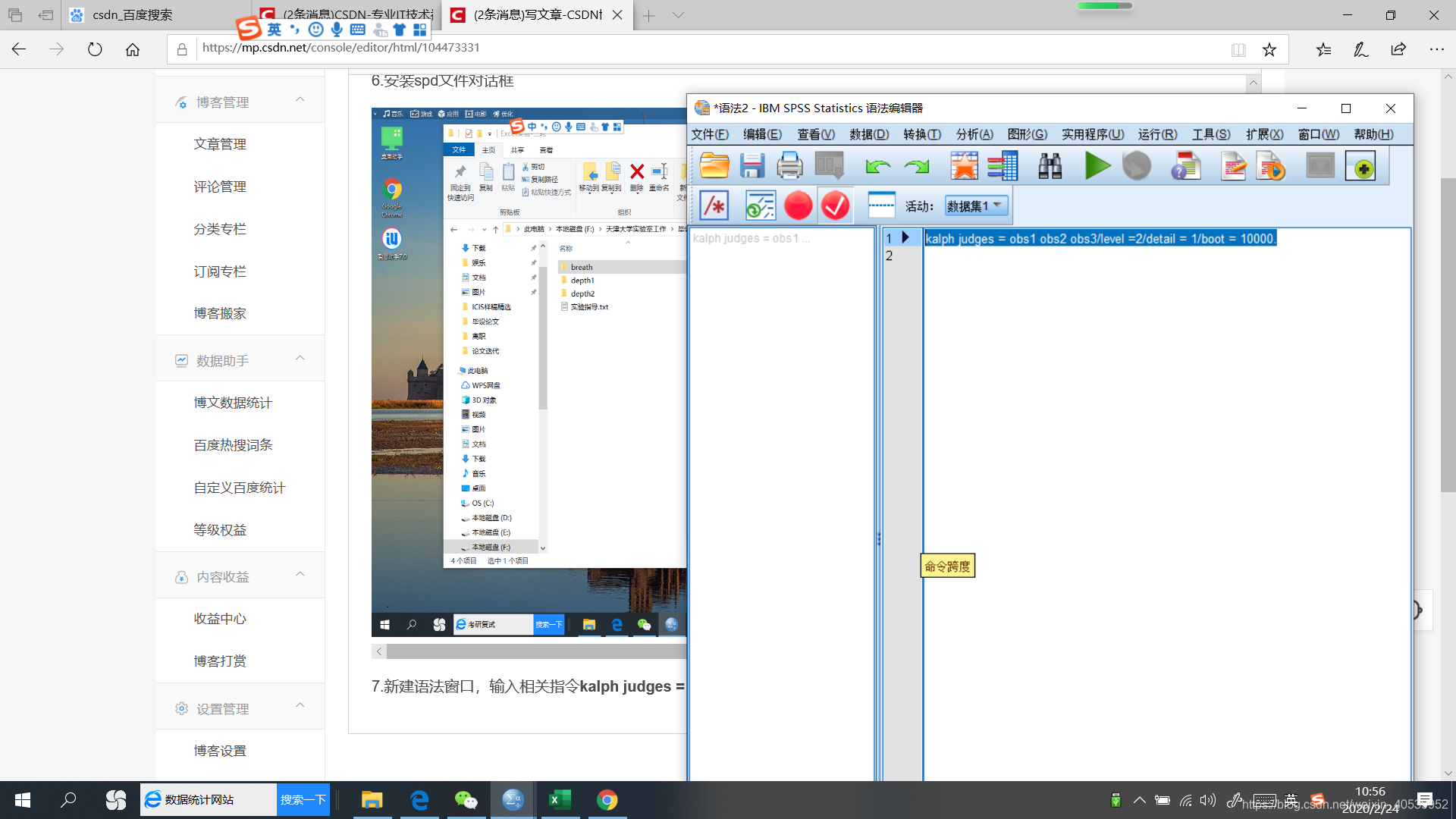
Task: Click the green Undo arrow
Action: pyautogui.click(x=877, y=165)
